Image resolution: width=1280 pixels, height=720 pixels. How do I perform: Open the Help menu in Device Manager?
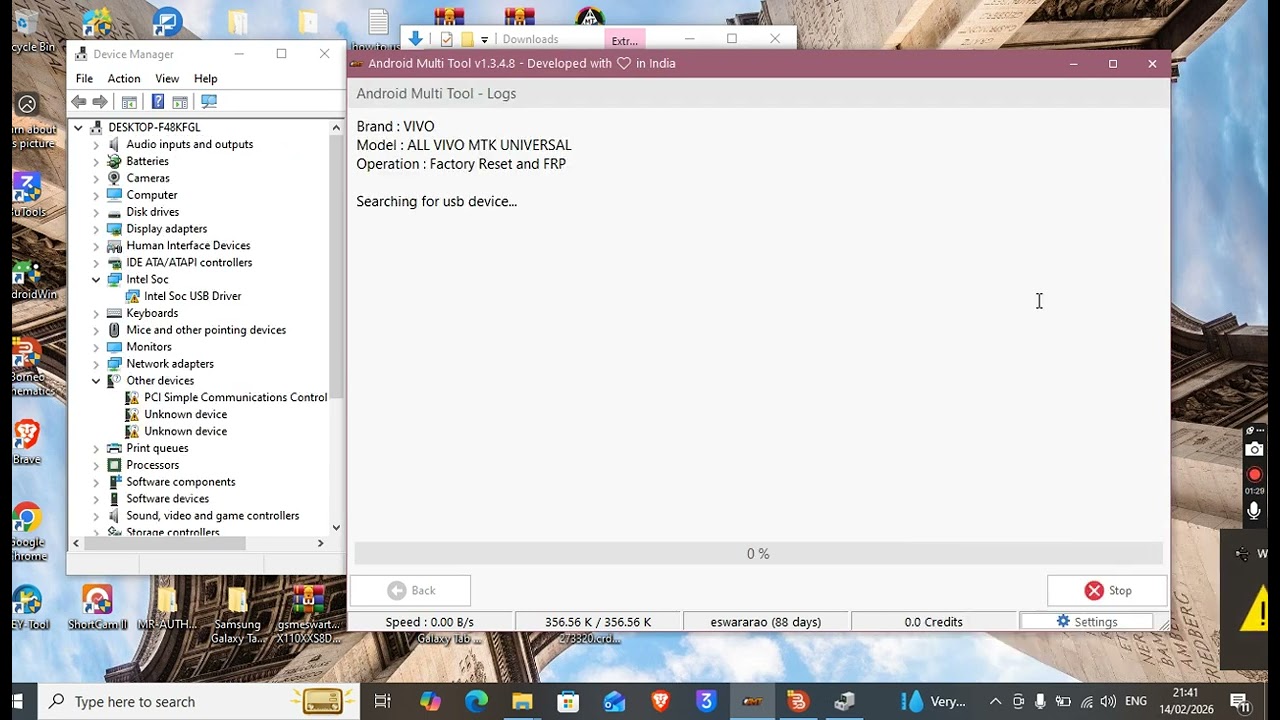point(206,79)
